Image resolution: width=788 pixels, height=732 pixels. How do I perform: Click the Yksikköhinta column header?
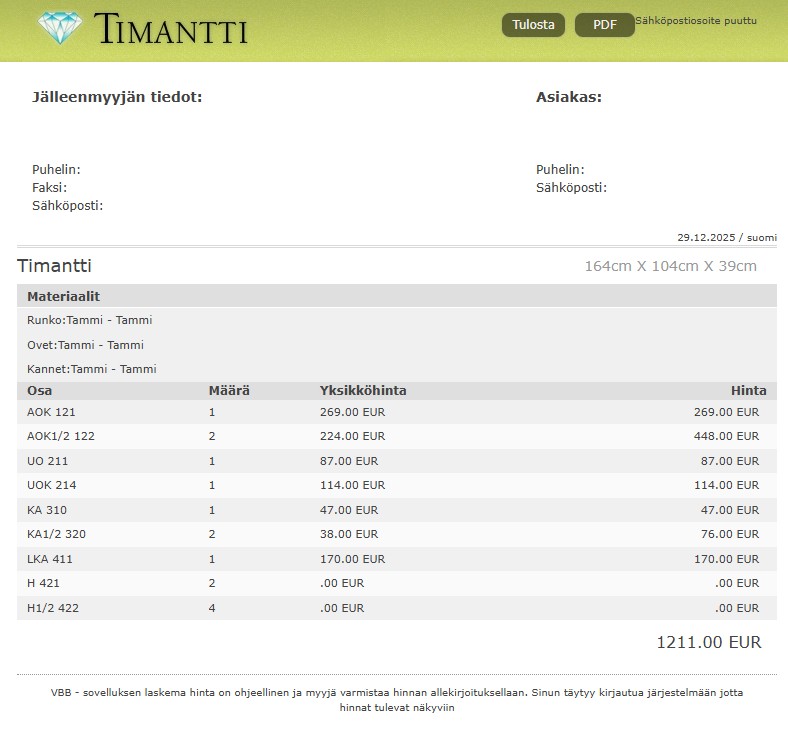pos(362,391)
